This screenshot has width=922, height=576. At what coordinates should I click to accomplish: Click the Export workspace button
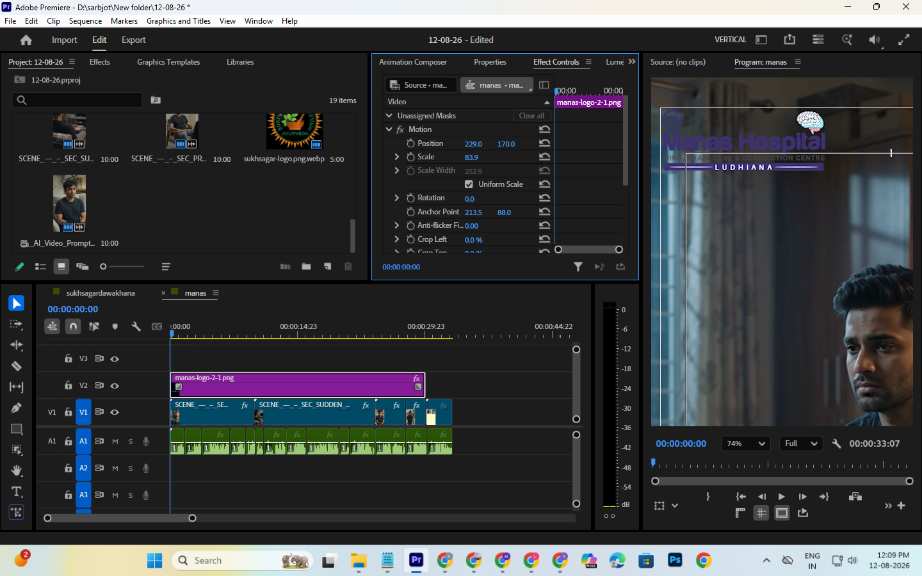(x=133, y=40)
